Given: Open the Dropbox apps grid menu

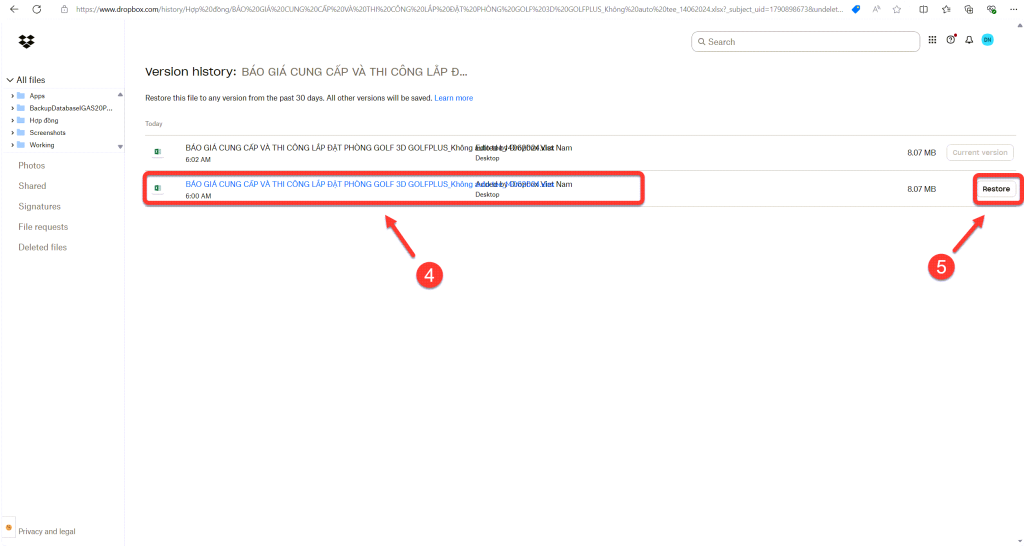Looking at the screenshot, I should tap(932, 41).
